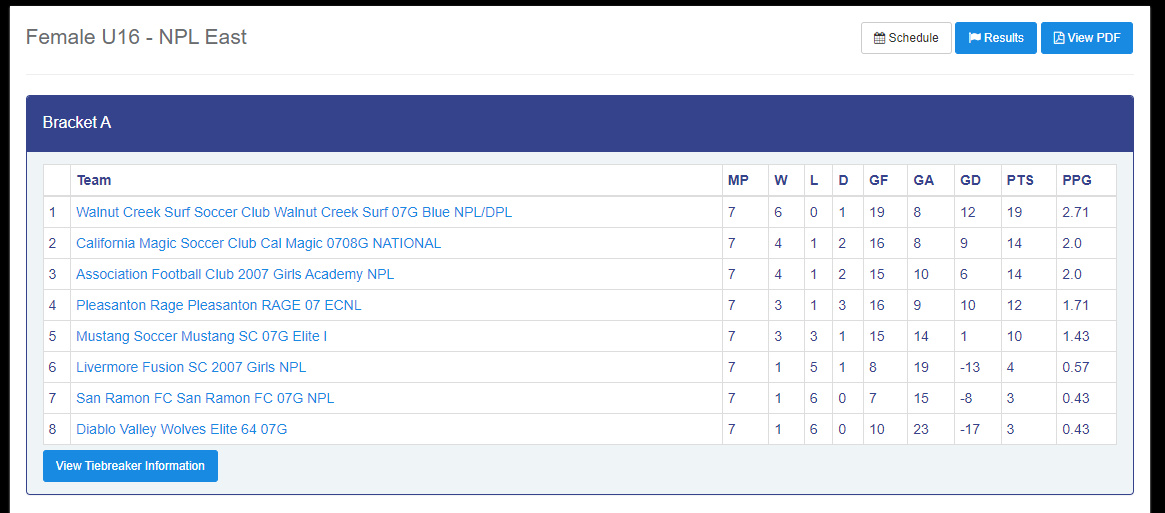Open the Schedule page
The image size is (1165, 513).
coord(906,38)
